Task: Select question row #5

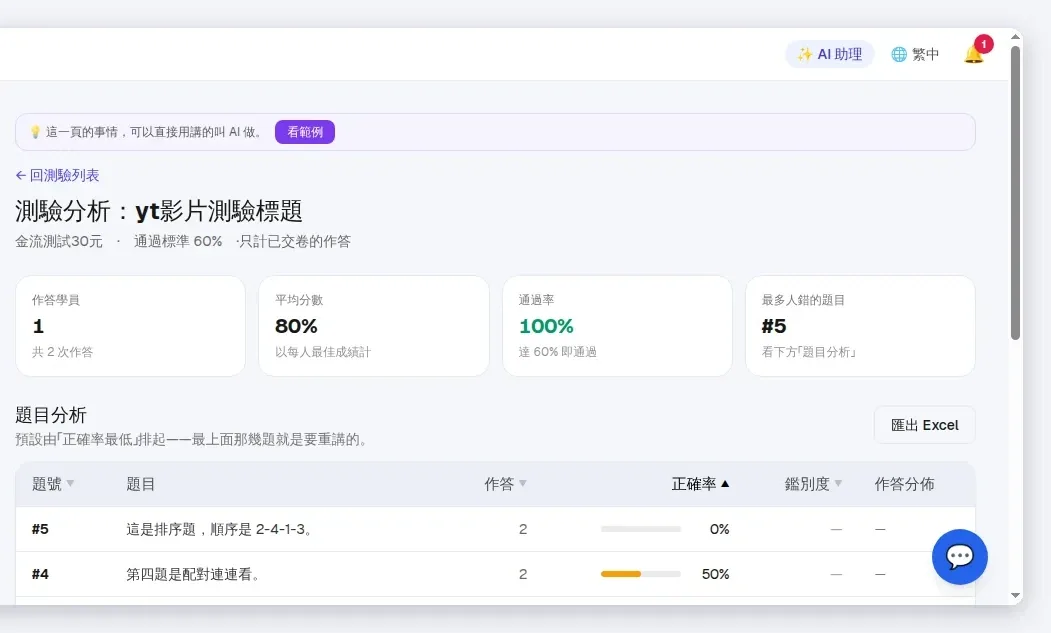Action: [495, 529]
